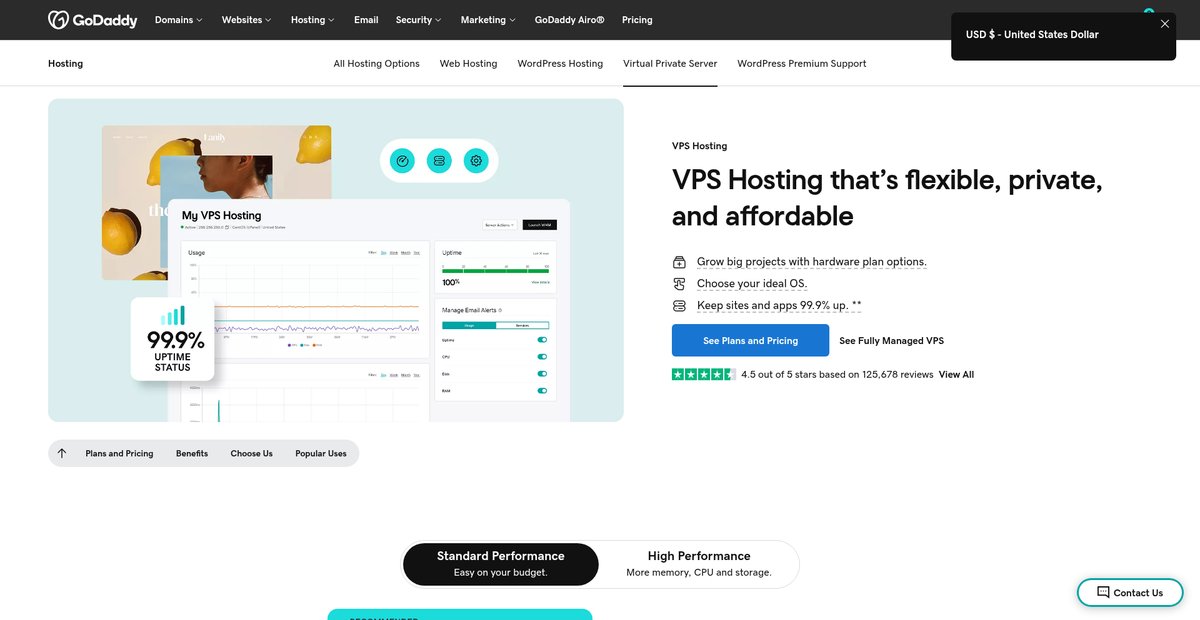Image resolution: width=1200 pixels, height=620 pixels.
Task: Click the hardware plan options icon
Action: [679, 262]
